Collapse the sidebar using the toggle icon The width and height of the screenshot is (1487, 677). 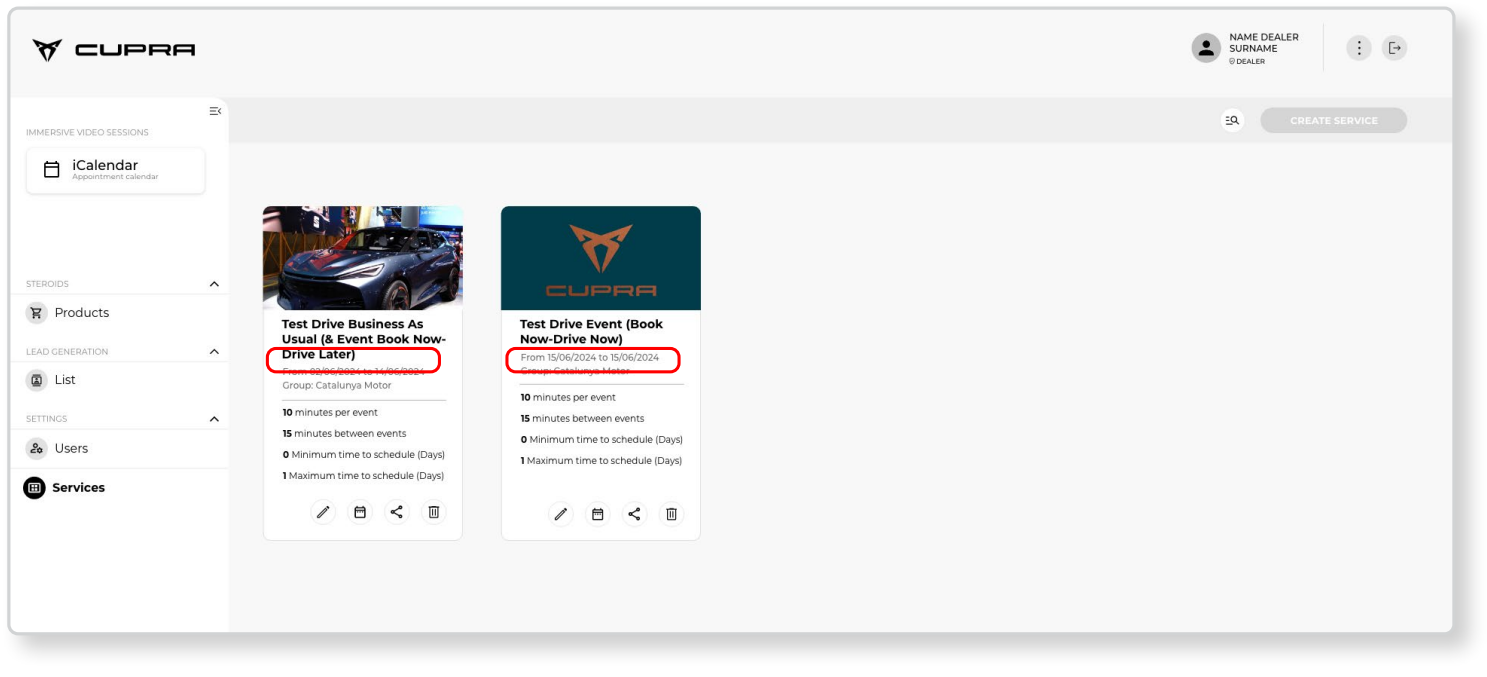click(214, 111)
